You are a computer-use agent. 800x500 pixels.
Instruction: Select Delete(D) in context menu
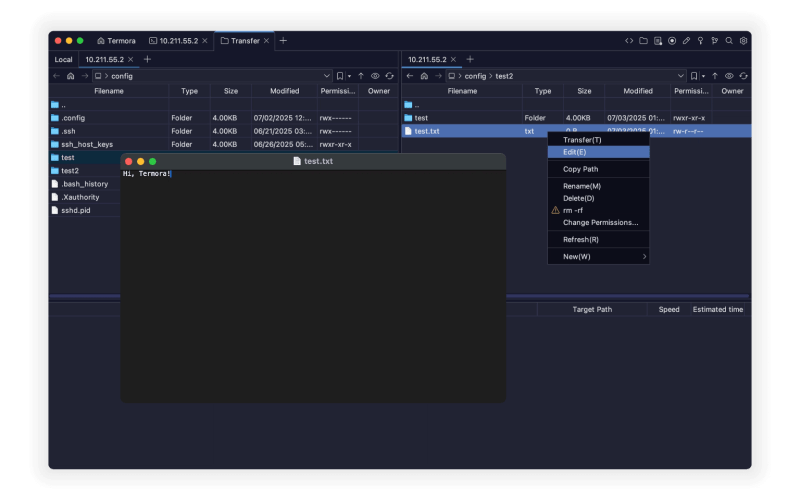coord(598,198)
